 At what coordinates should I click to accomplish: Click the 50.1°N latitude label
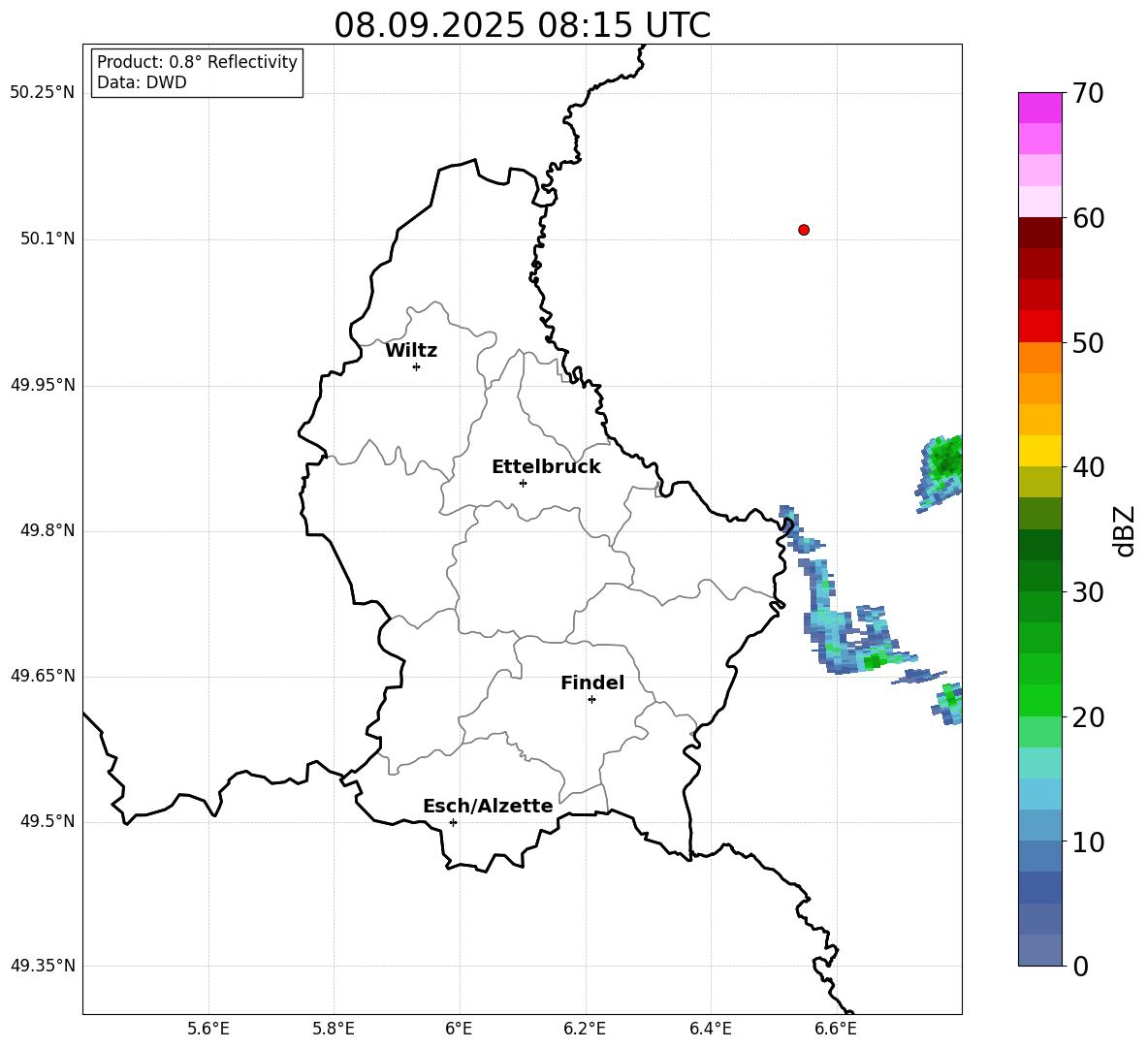pos(48,238)
